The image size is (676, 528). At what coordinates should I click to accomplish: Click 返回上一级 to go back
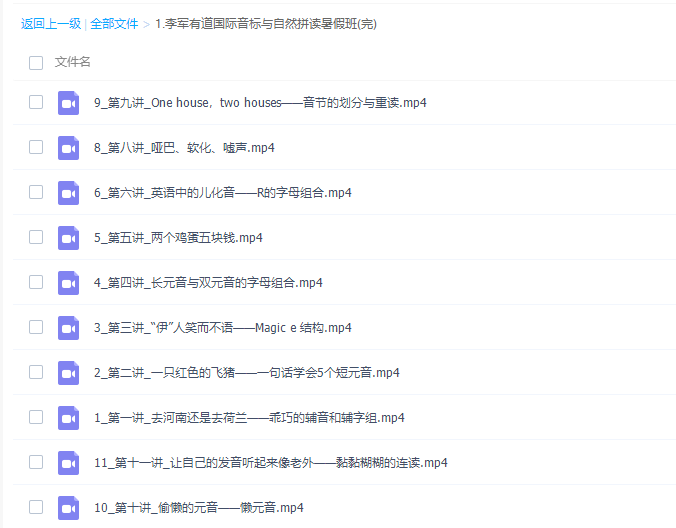pos(50,23)
